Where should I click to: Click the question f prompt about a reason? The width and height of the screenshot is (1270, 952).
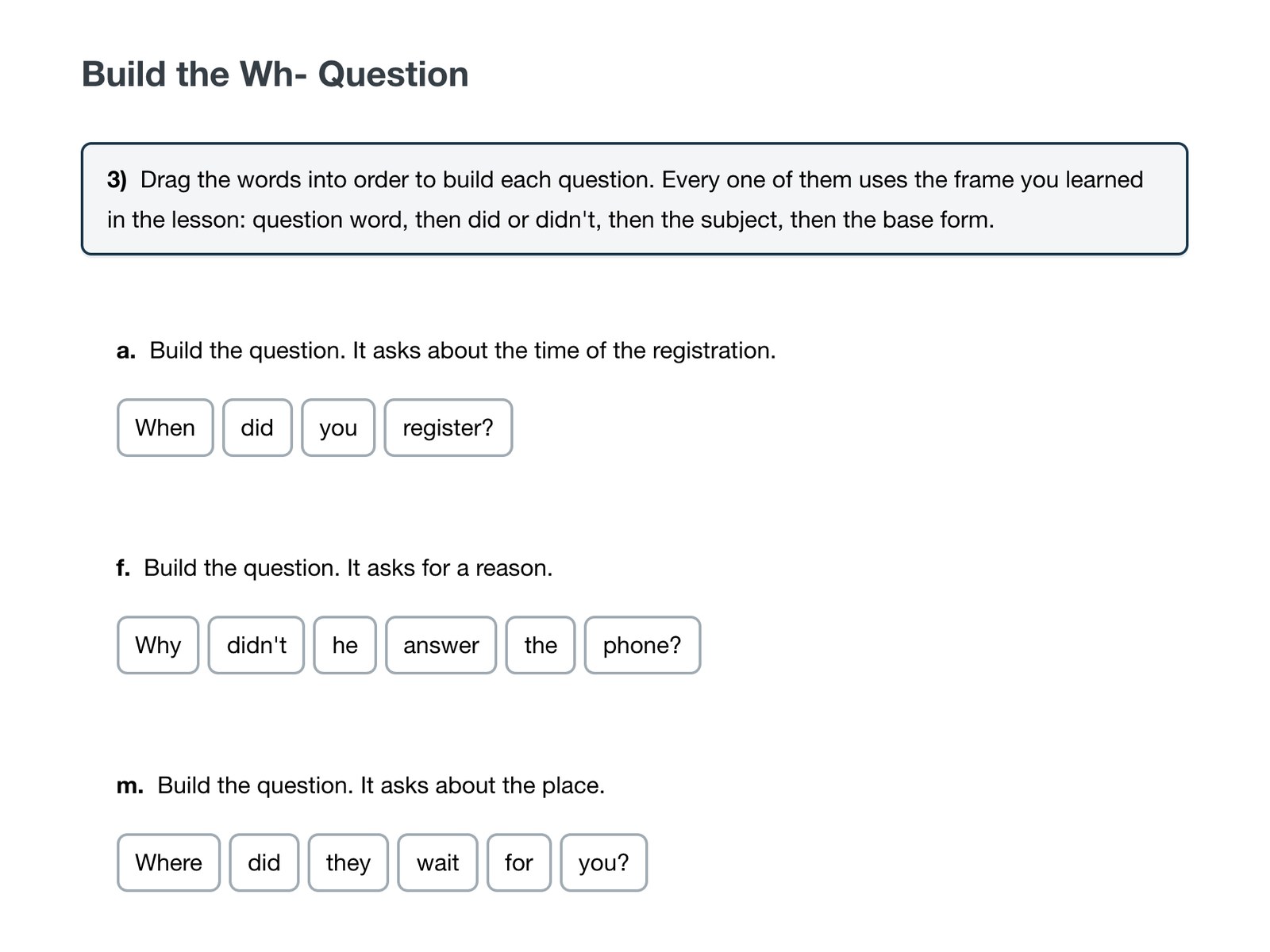(334, 568)
